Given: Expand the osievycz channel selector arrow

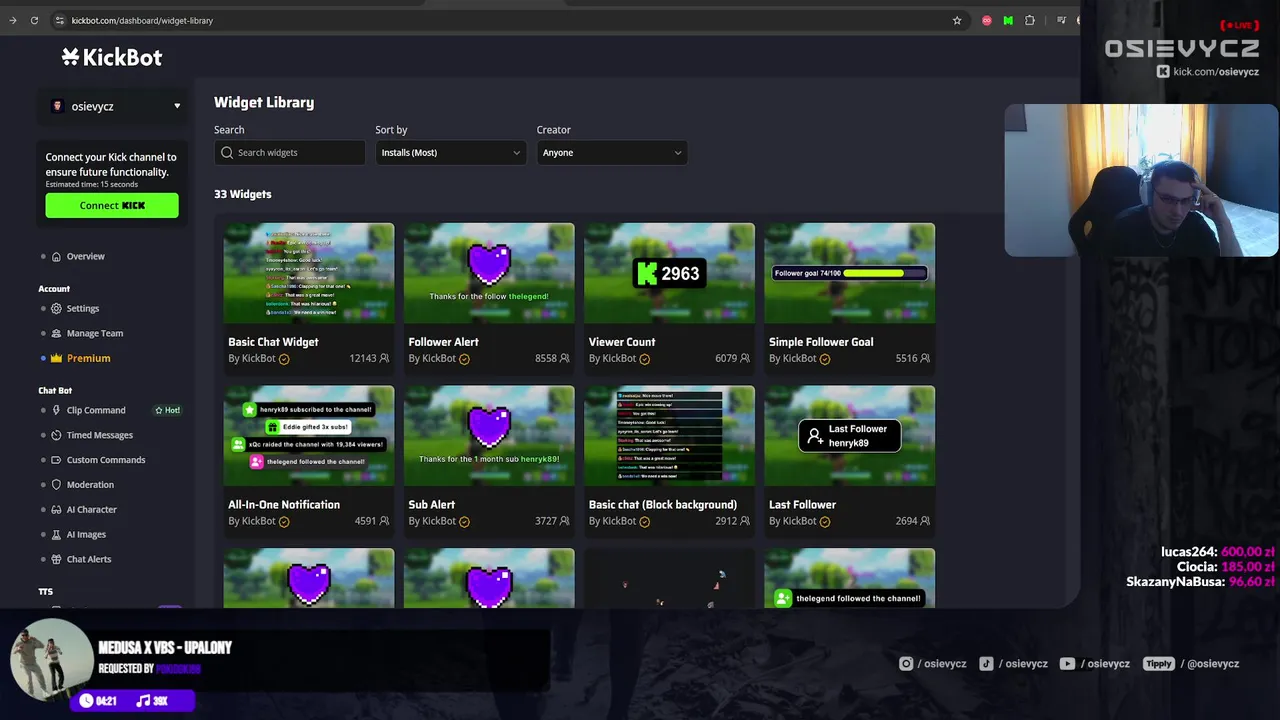Looking at the screenshot, I should pyautogui.click(x=177, y=106).
